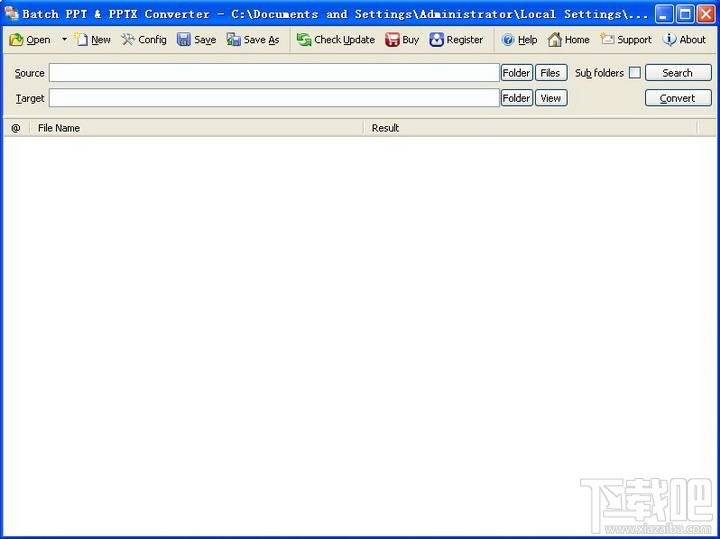Go to Home page icon
Screen dimensions: 720x539
coord(555,40)
